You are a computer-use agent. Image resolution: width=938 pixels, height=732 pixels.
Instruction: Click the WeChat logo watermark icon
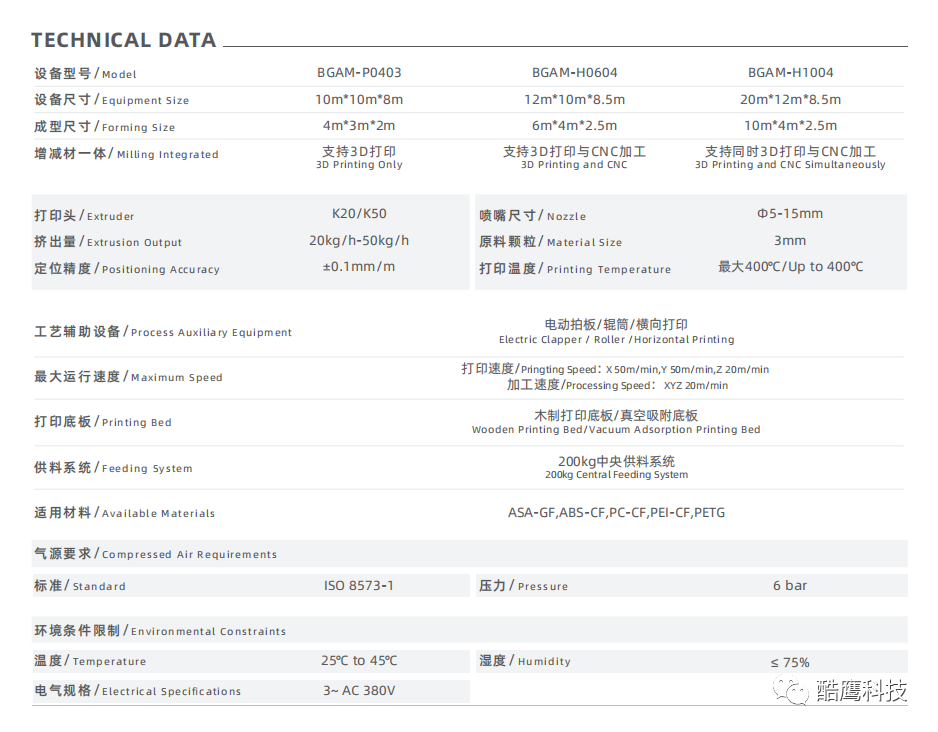click(x=796, y=691)
